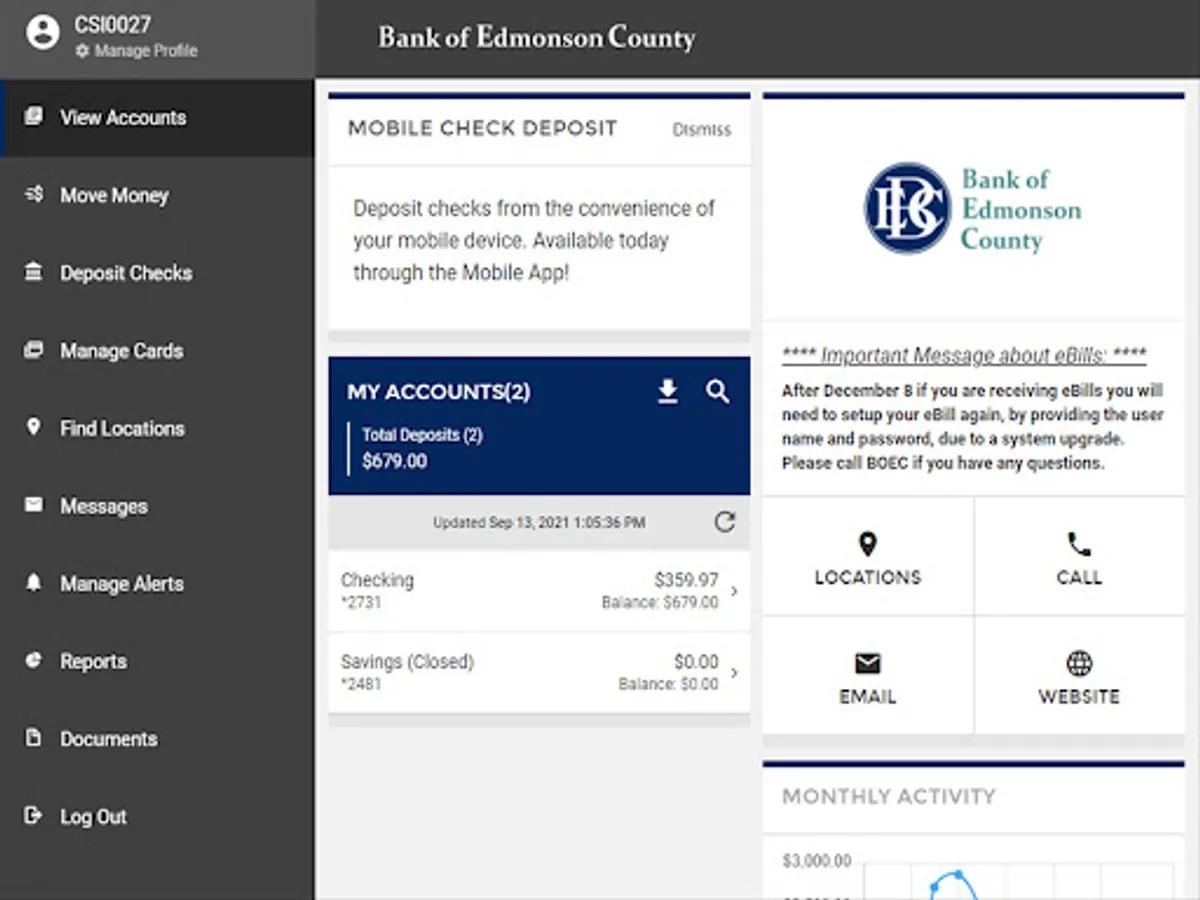Screen dimensions: 1200x900
Task: Click the Savings $0.00 amount
Action: pyautogui.click(x=696, y=662)
